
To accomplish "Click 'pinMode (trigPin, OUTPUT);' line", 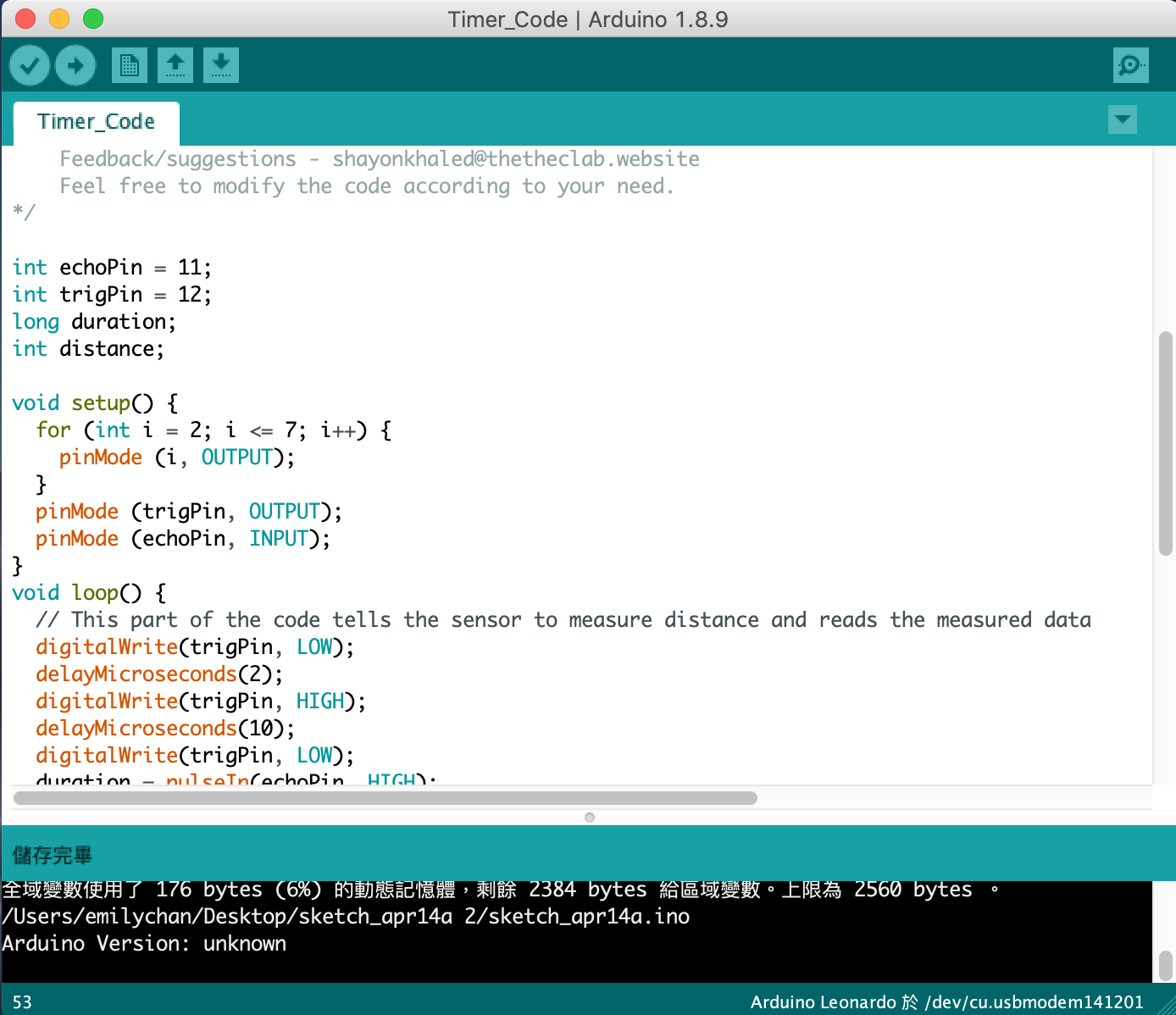I will coord(189,512).
